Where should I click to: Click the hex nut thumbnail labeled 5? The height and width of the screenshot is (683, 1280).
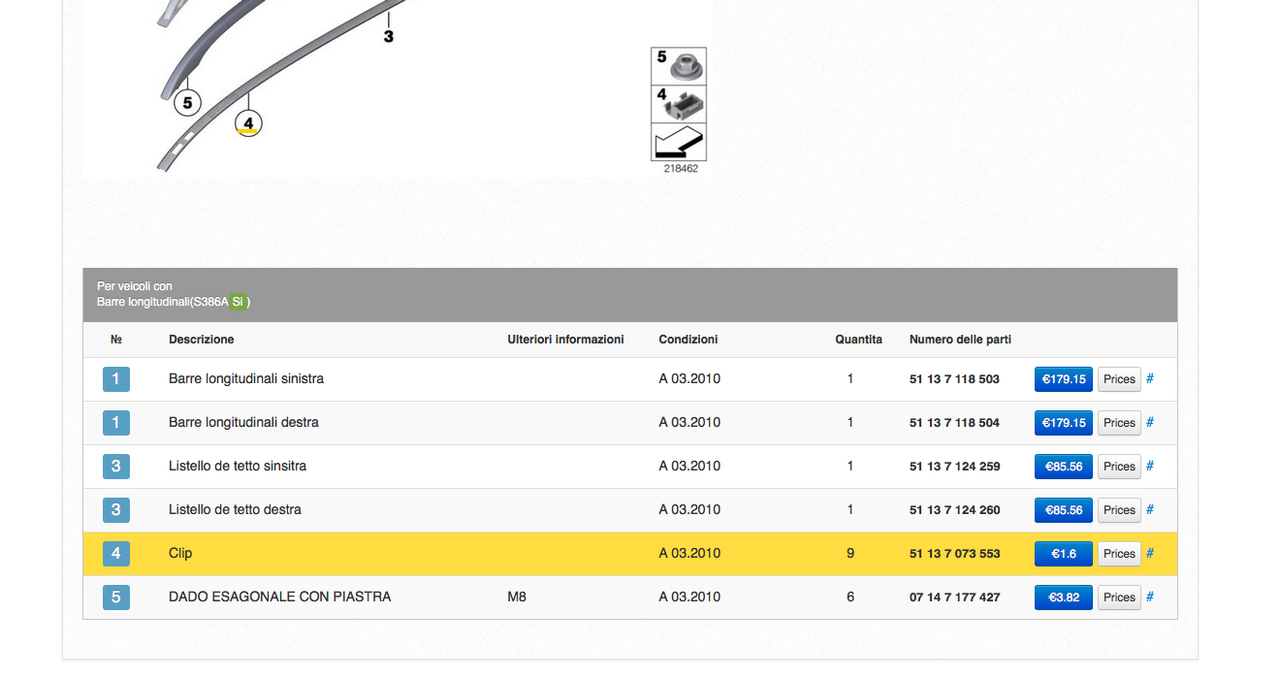click(x=679, y=66)
